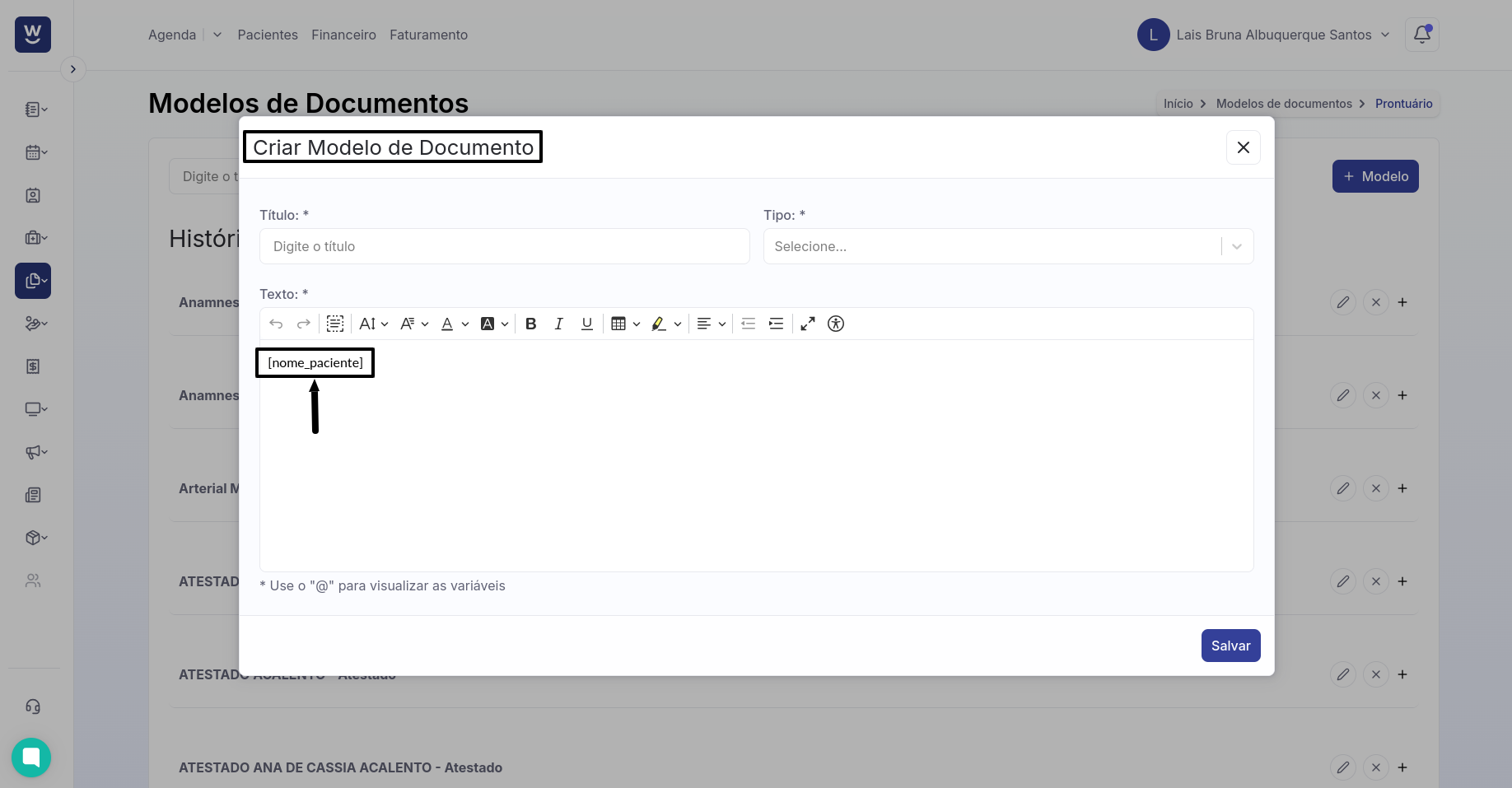Open the font size dropdown
Viewport: 1512px width, 788px height.
[373, 324]
